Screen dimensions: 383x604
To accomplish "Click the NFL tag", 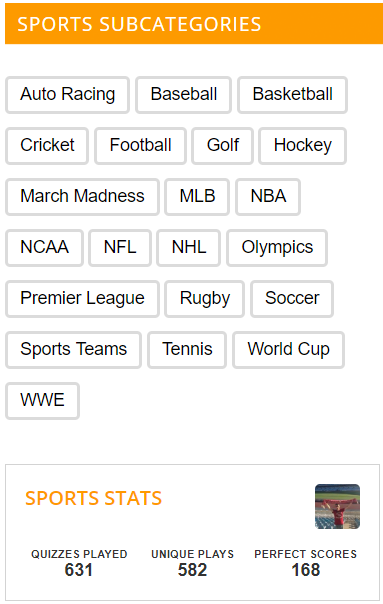I will [120, 248].
